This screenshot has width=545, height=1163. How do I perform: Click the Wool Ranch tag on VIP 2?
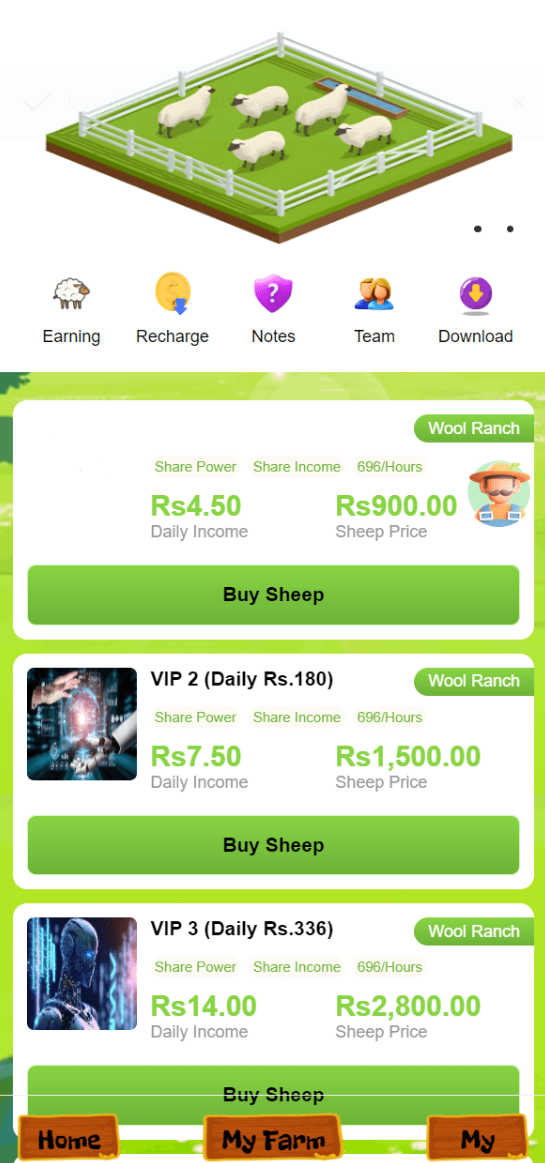coord(474,681)
